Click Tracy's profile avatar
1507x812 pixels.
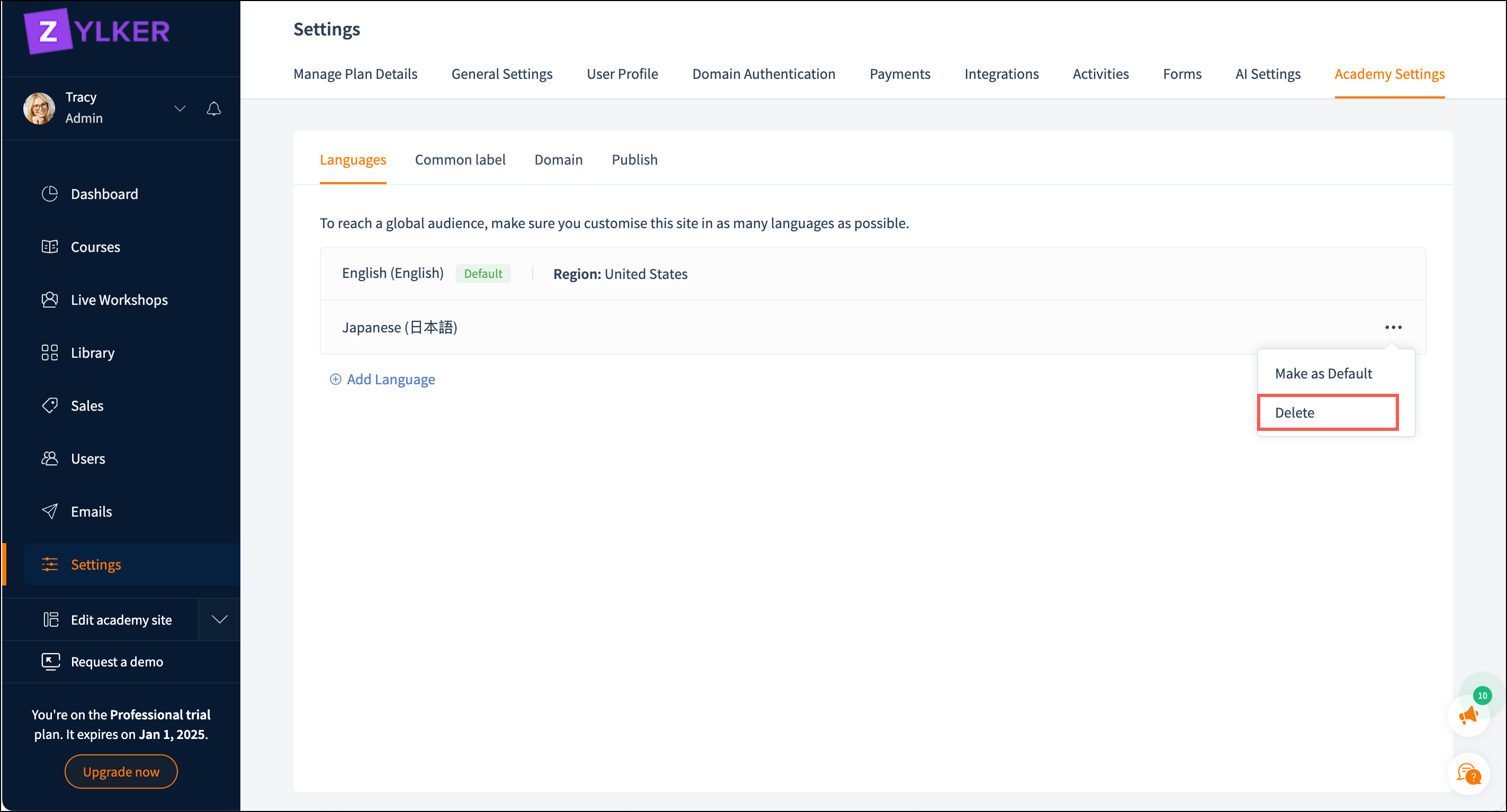(x=39, y=108)
